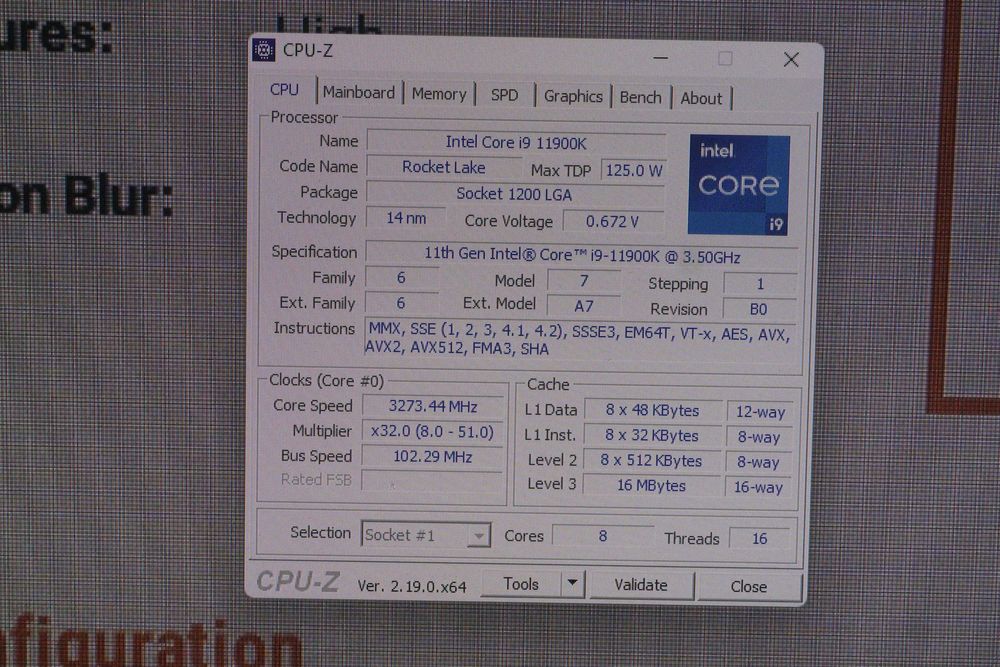Screen dimensions: 1000x667
Task: Click the L1 Inst. value 8 x 32 KBytes
Action: click(x=652, y=436)
